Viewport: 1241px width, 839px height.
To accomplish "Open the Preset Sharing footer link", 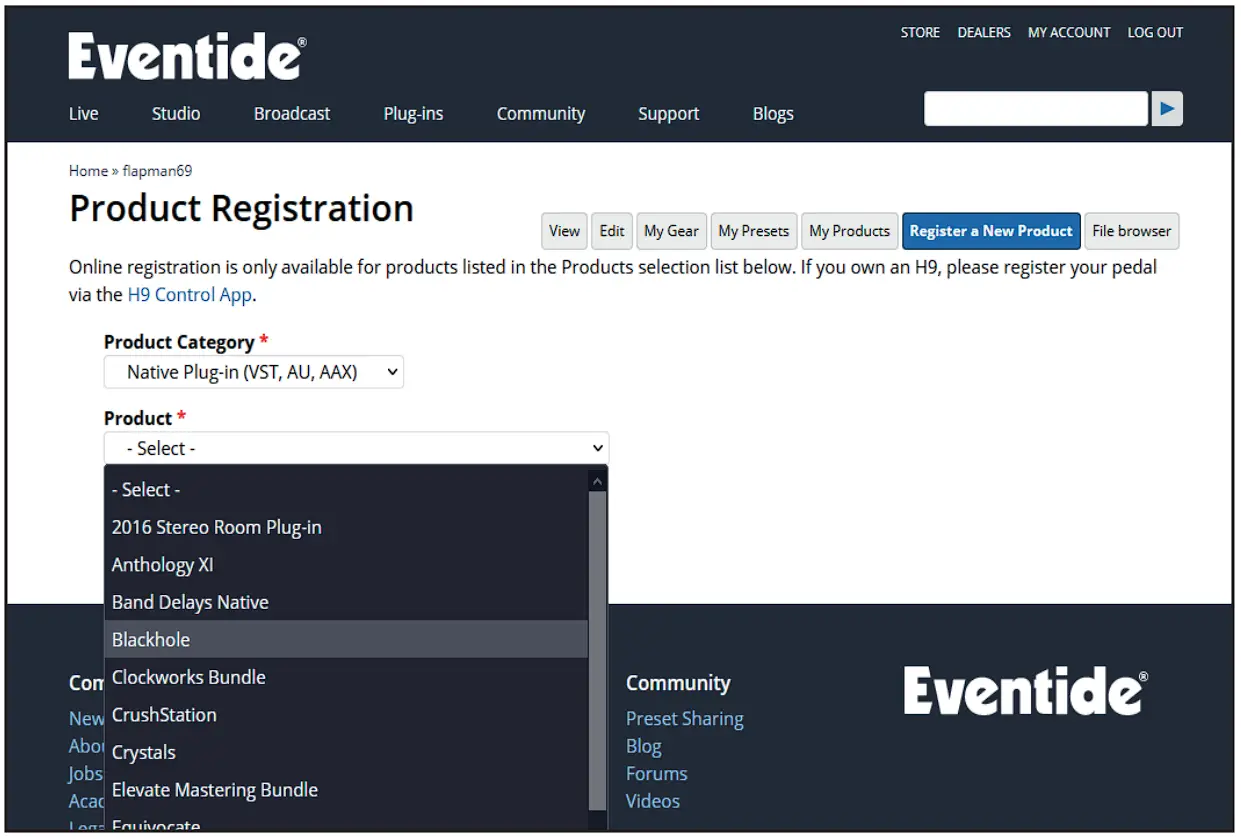I will click(x=684, y=719).
